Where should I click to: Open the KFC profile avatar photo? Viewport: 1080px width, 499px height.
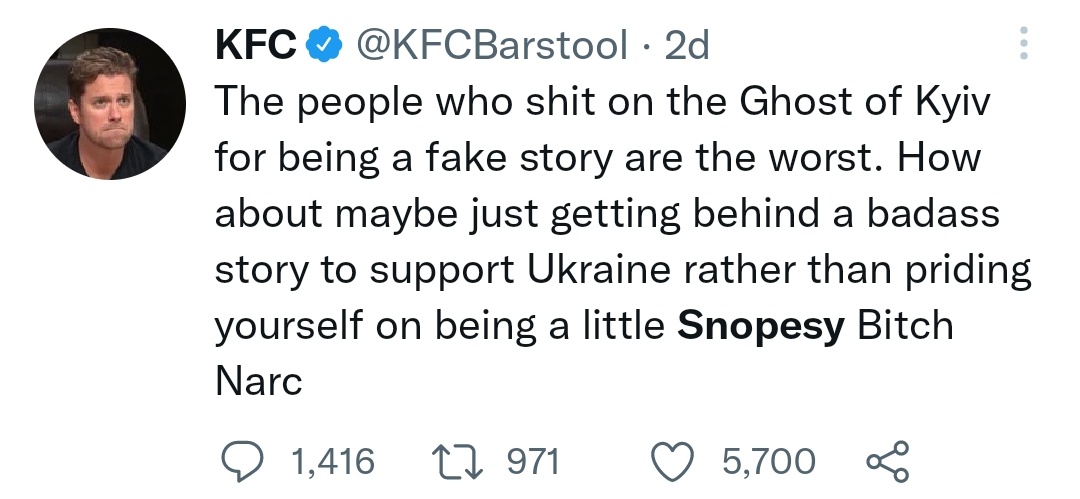click(110, 104)
